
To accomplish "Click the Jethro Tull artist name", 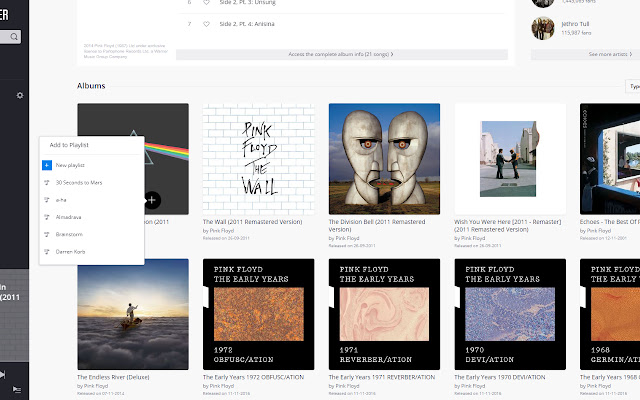I will [x=575, y=24].
